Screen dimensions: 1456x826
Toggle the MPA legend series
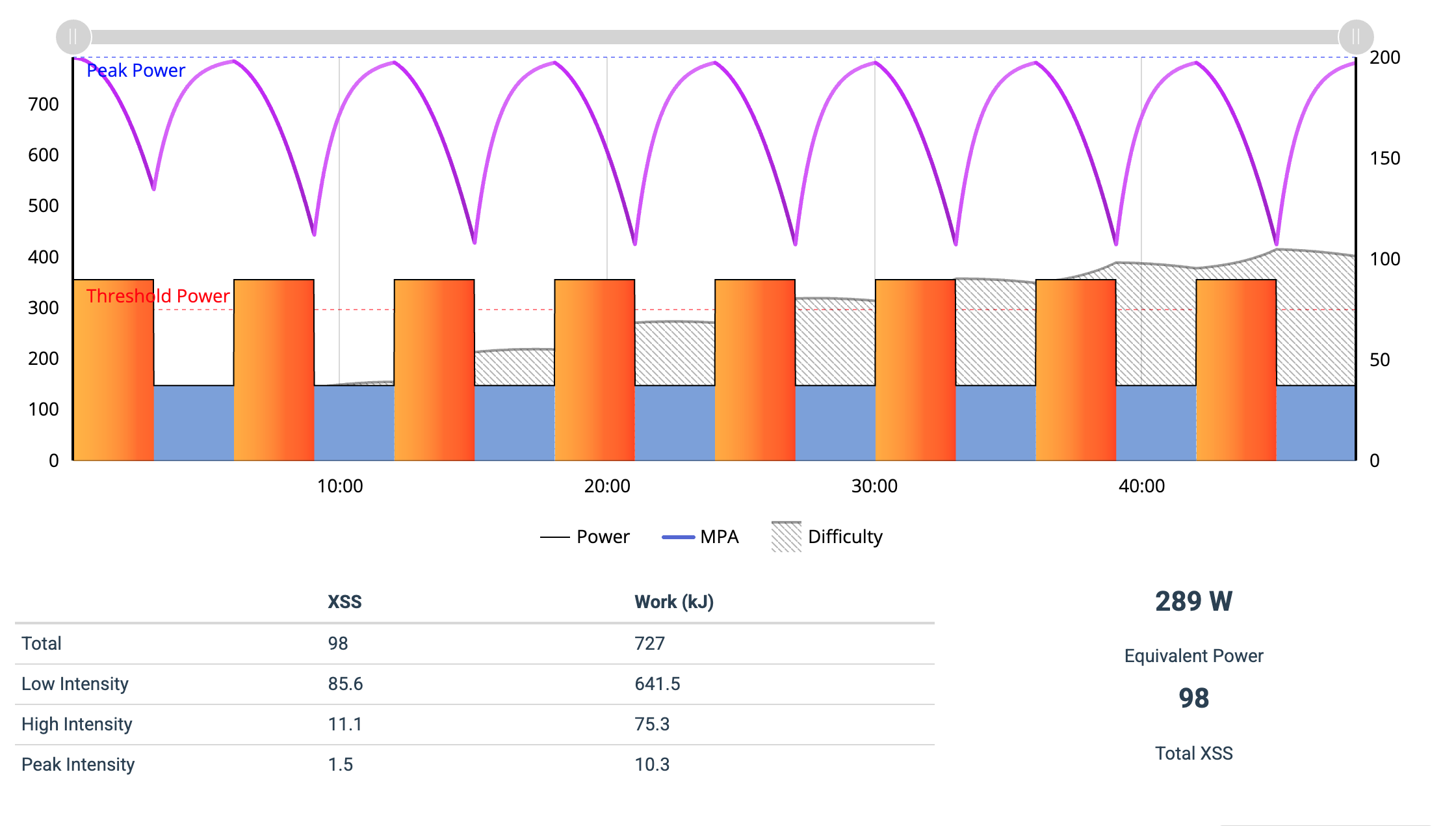point(719,537)
